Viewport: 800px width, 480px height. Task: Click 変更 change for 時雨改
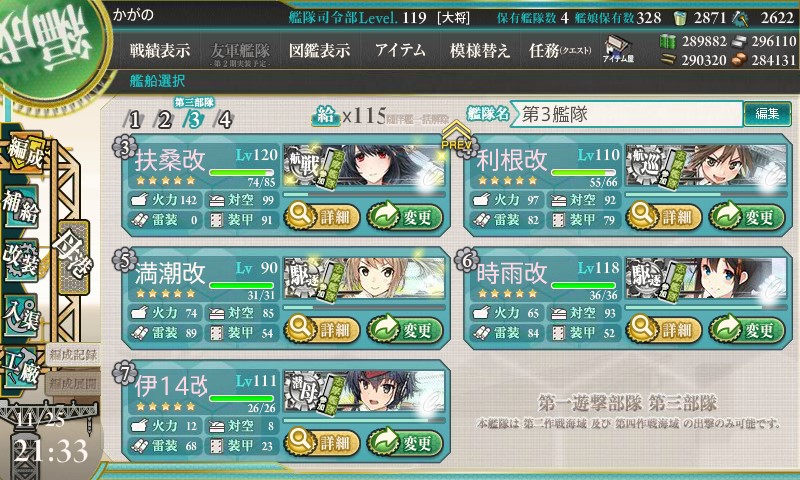(x=746, y=330)
